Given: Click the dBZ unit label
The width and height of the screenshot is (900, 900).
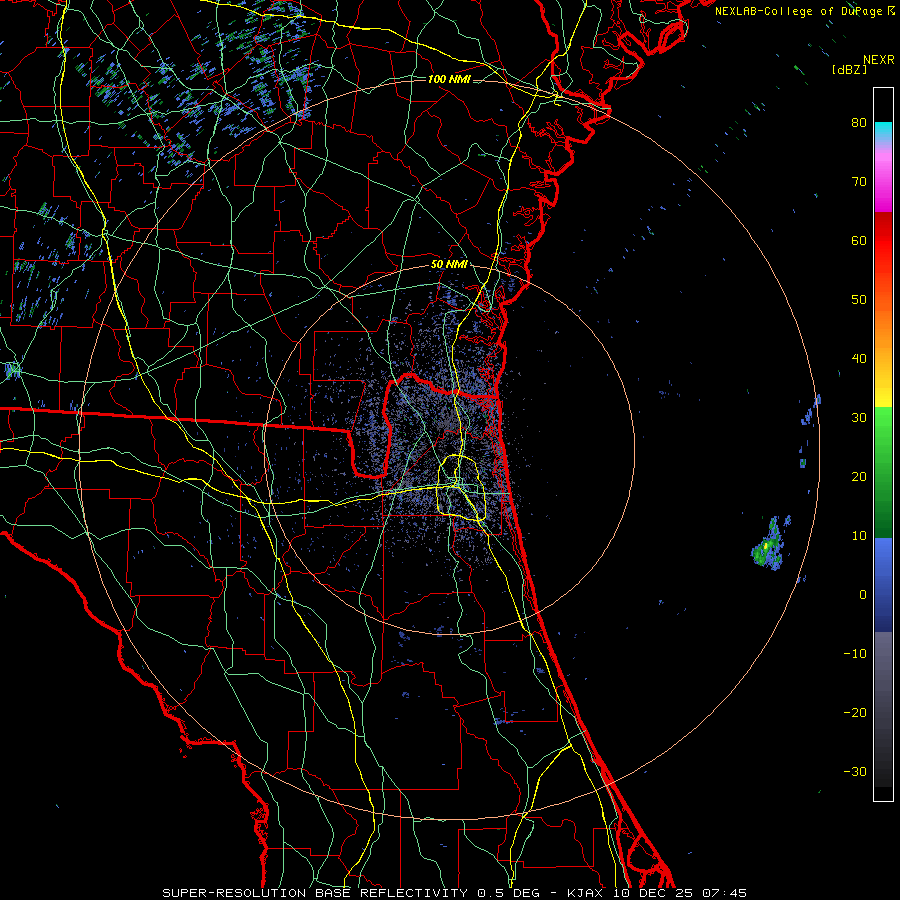Looking at the screenshot, I should pos(849,69).
